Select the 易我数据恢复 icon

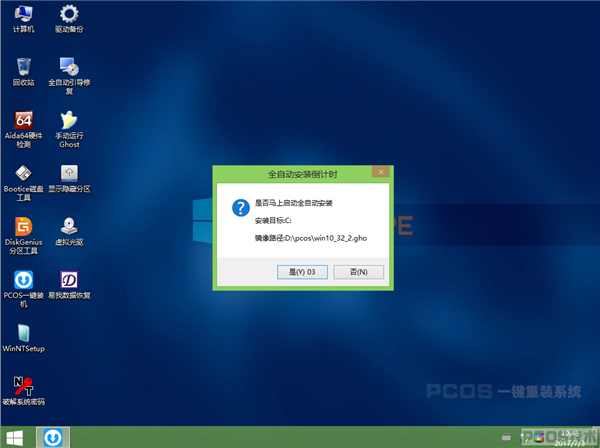(69, 285)
